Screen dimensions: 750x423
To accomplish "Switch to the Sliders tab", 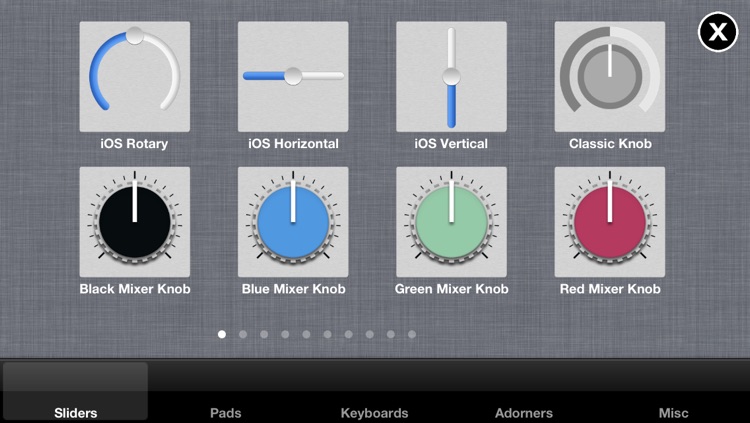I will click(76, 392).
